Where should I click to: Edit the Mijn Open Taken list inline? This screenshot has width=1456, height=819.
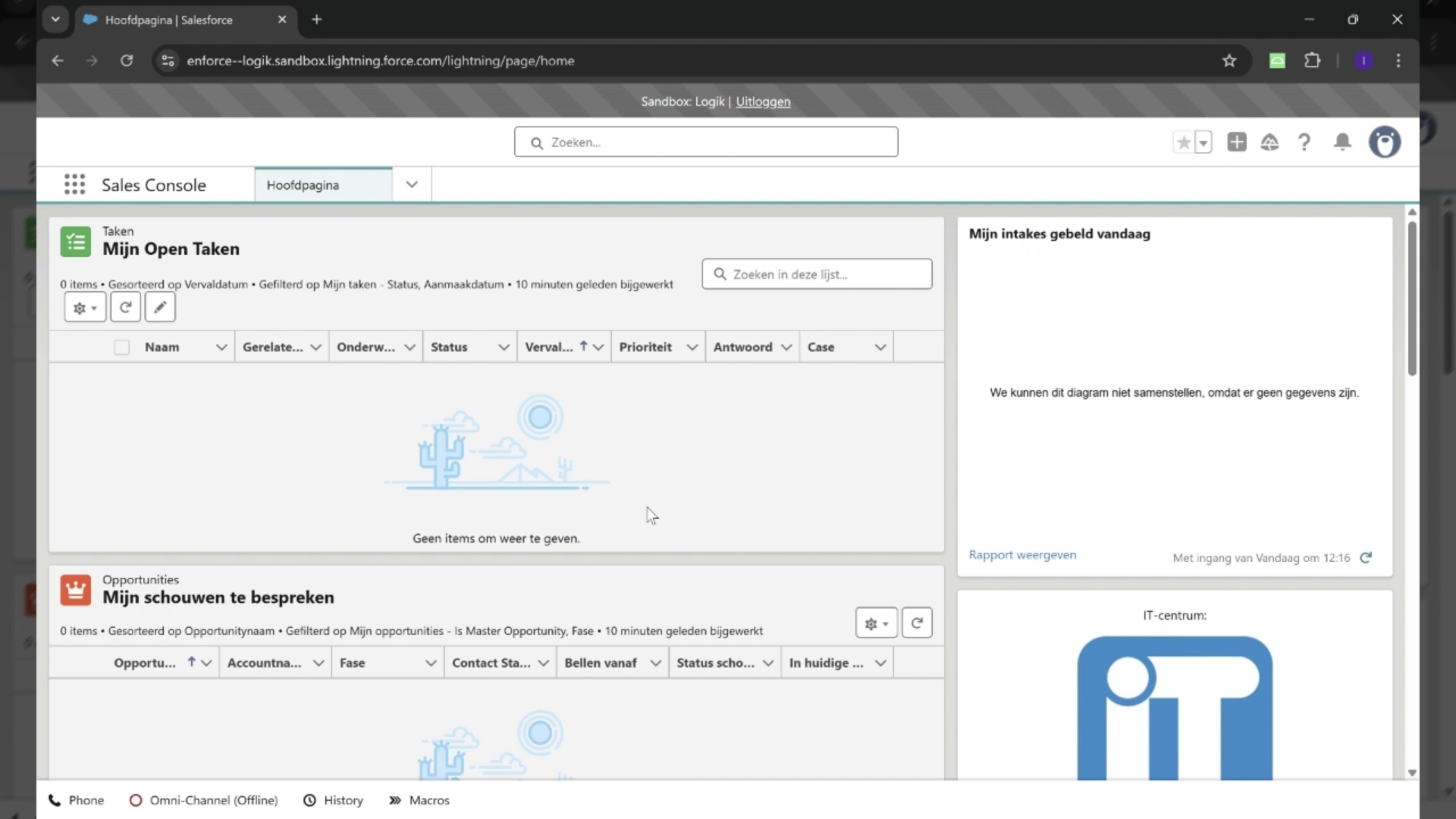coord(159,307)
